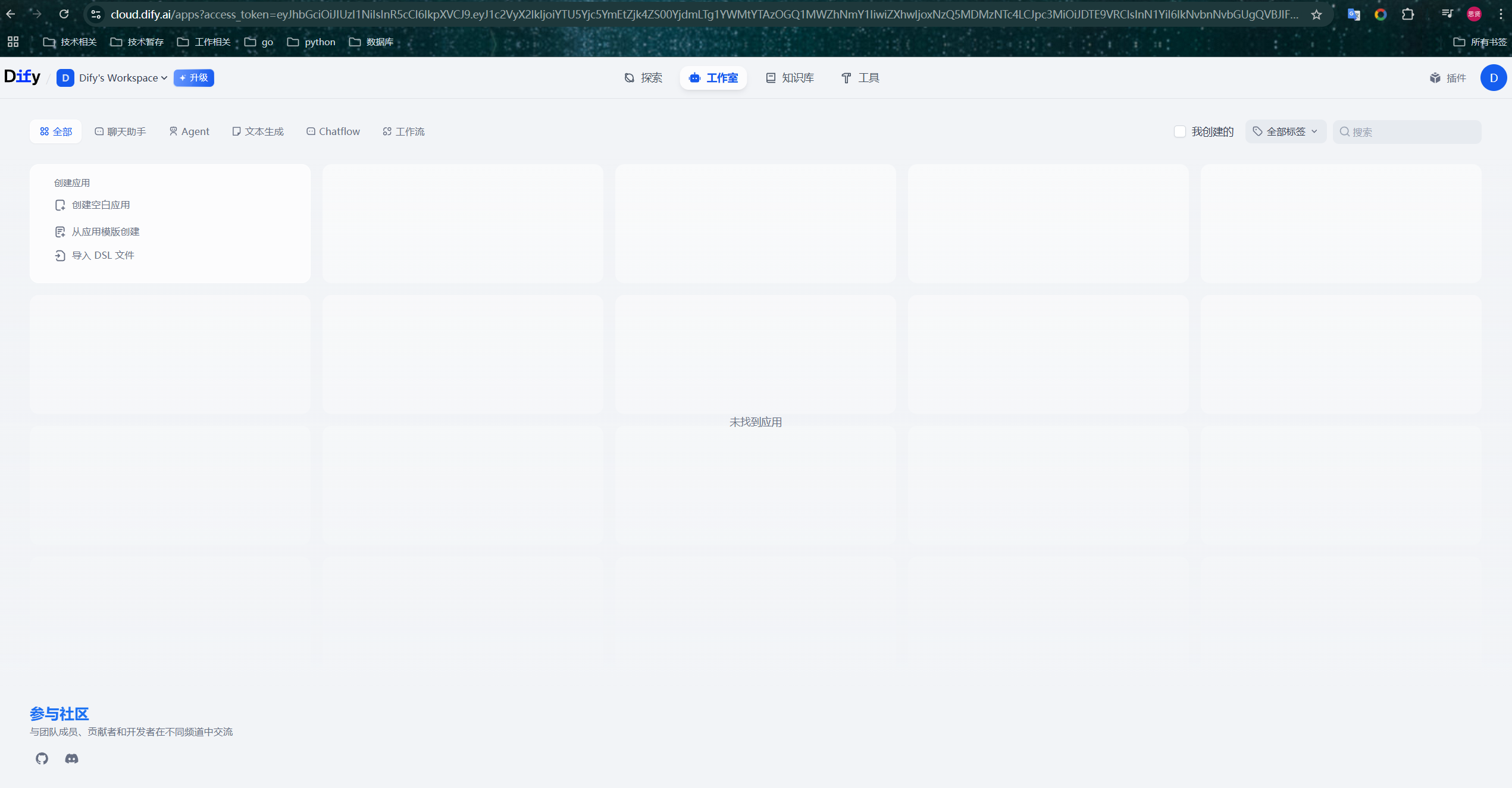Bookmark this page with the star icon

pos(1316,14)
